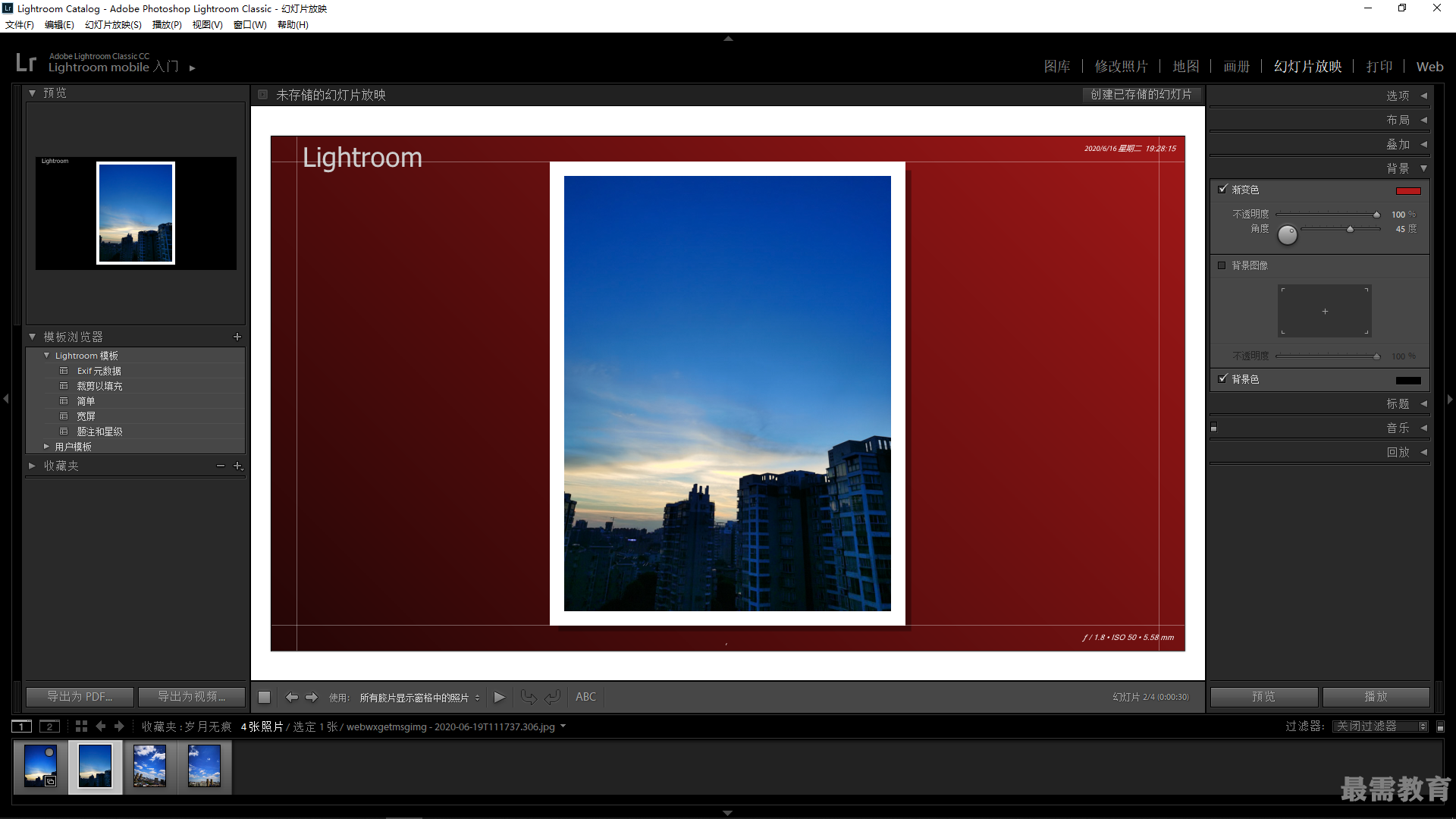This screenshot has width=1456, height=819.
Task: Go back arrow in filmstrip bar
Action: coord(101,726)
